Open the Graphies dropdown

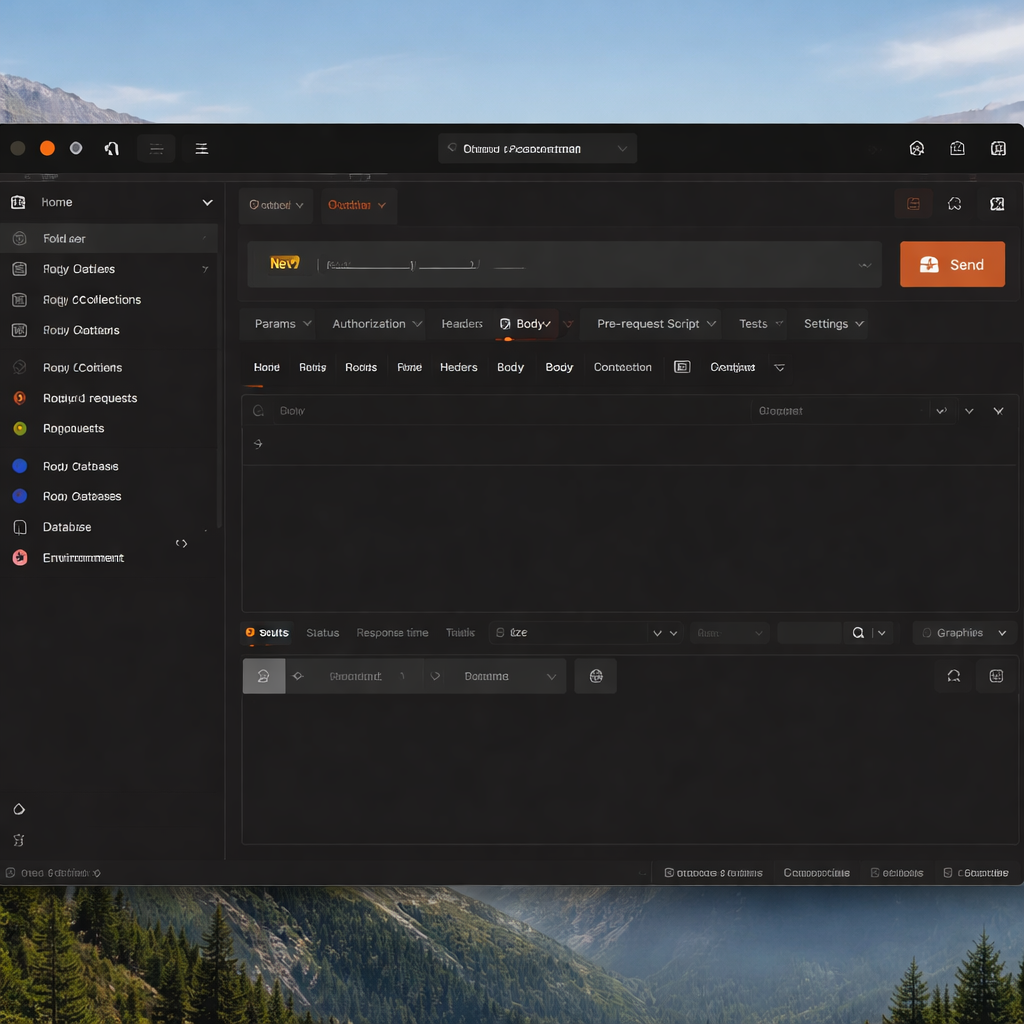click(964, 633)
